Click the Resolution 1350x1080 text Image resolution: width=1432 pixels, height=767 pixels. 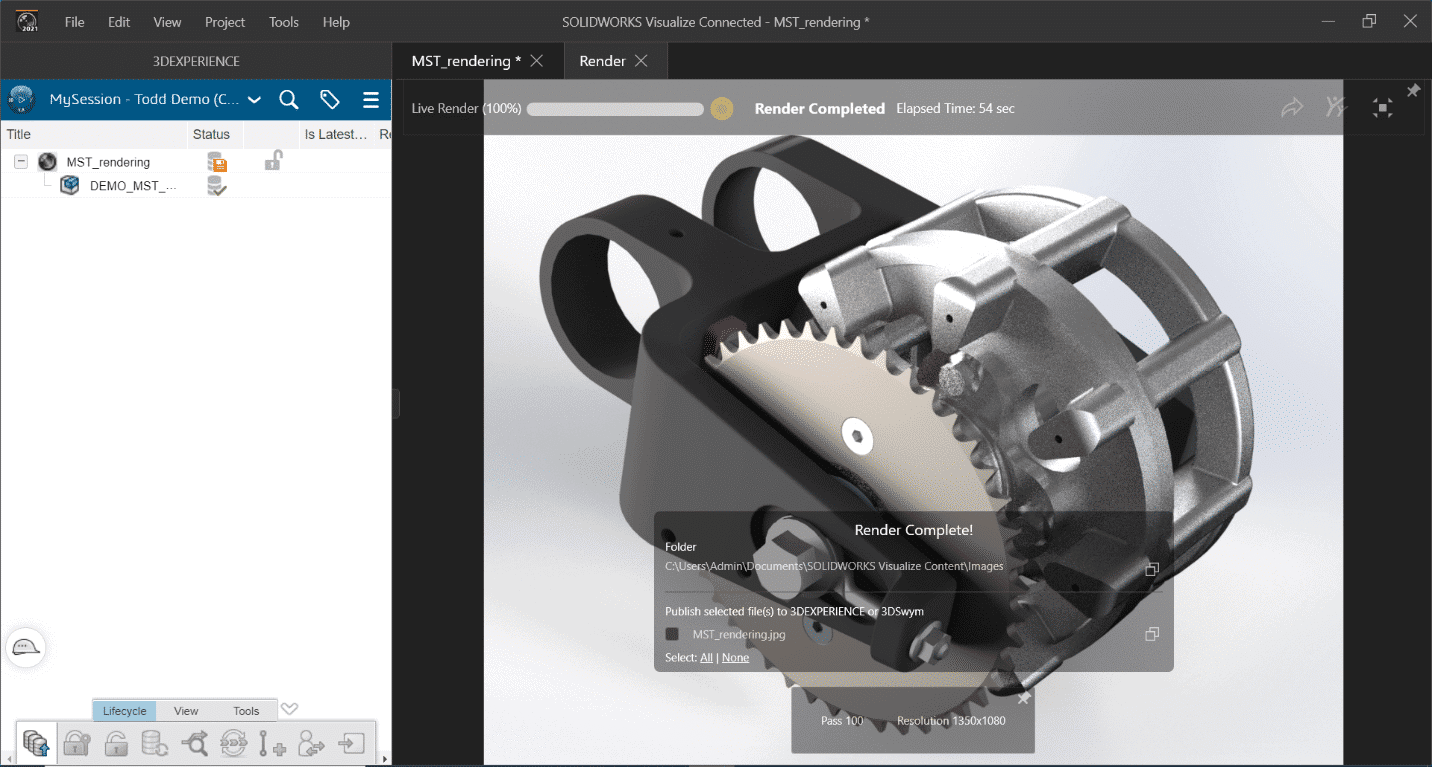(x=951, y=720)
